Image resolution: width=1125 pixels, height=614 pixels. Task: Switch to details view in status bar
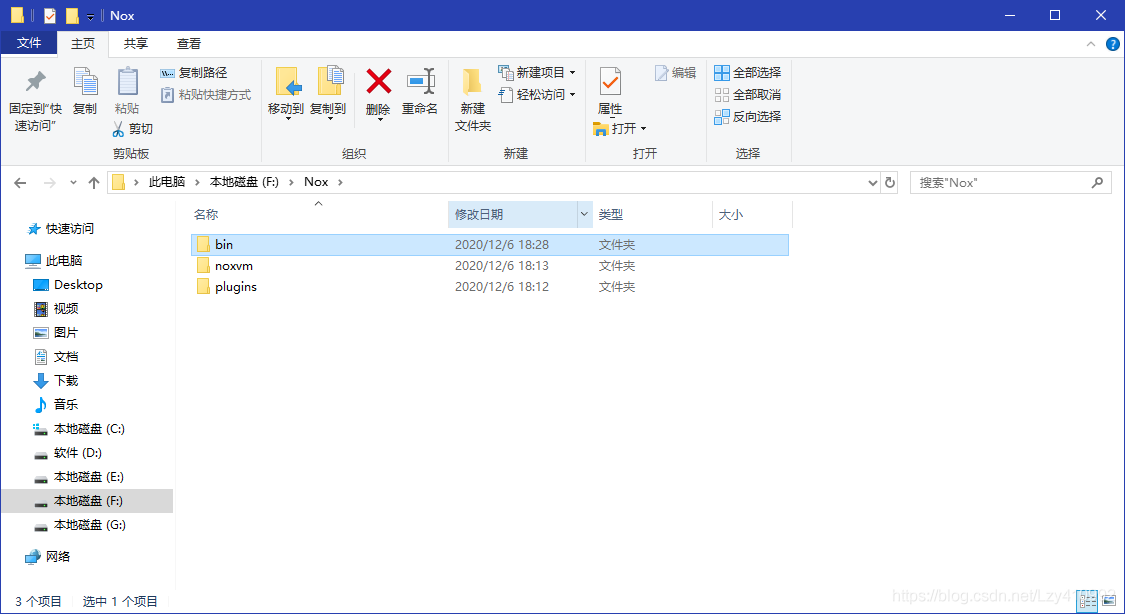pos(1088,601)
